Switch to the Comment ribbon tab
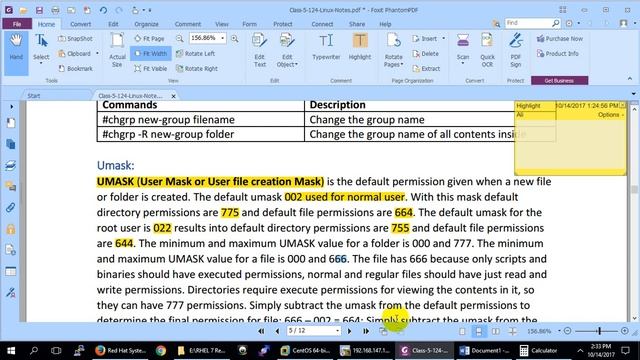The height and width of the screenshot is (360, 640). [188, 24]
